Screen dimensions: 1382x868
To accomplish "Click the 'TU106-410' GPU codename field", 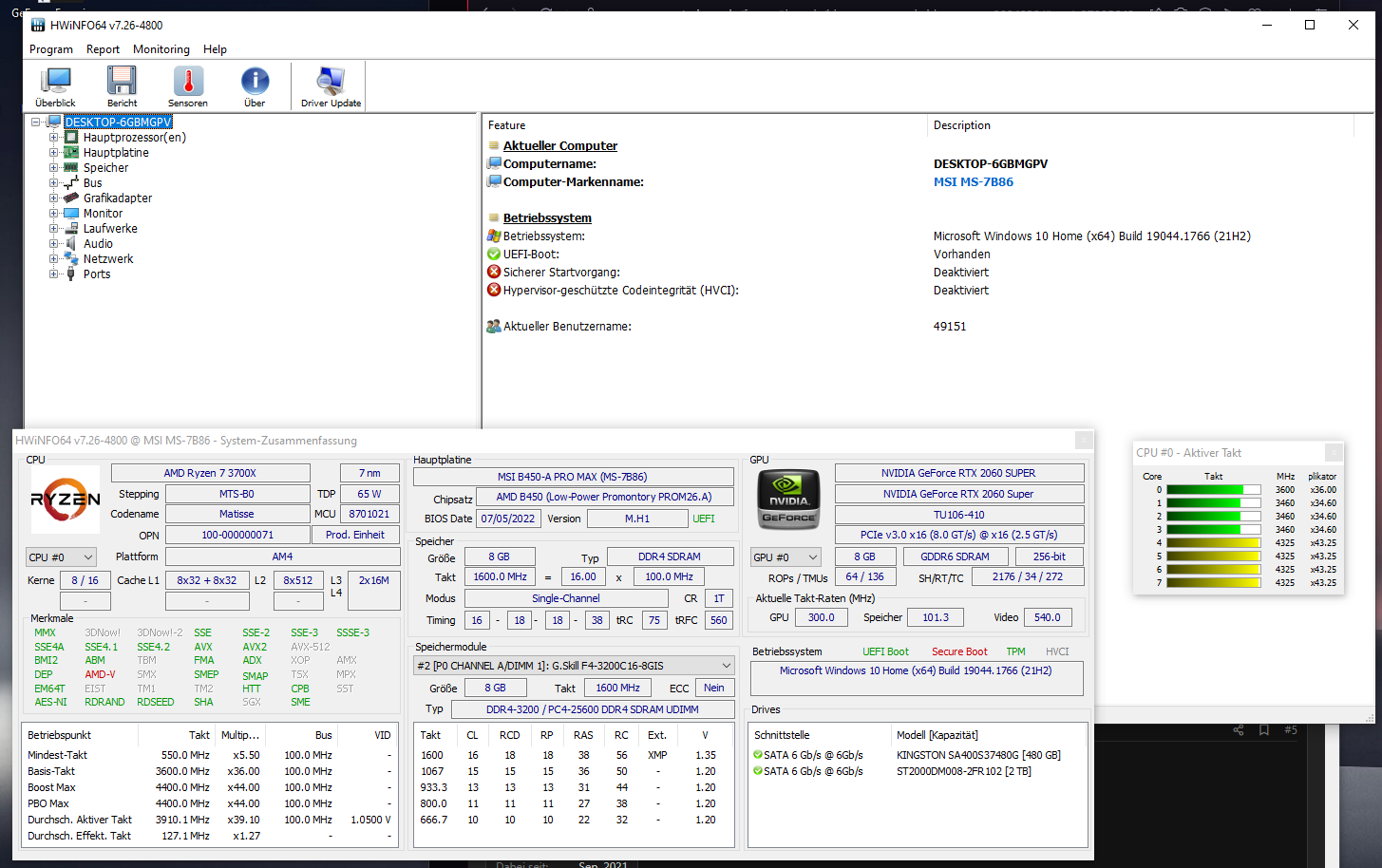I will [x=958, y=515].
